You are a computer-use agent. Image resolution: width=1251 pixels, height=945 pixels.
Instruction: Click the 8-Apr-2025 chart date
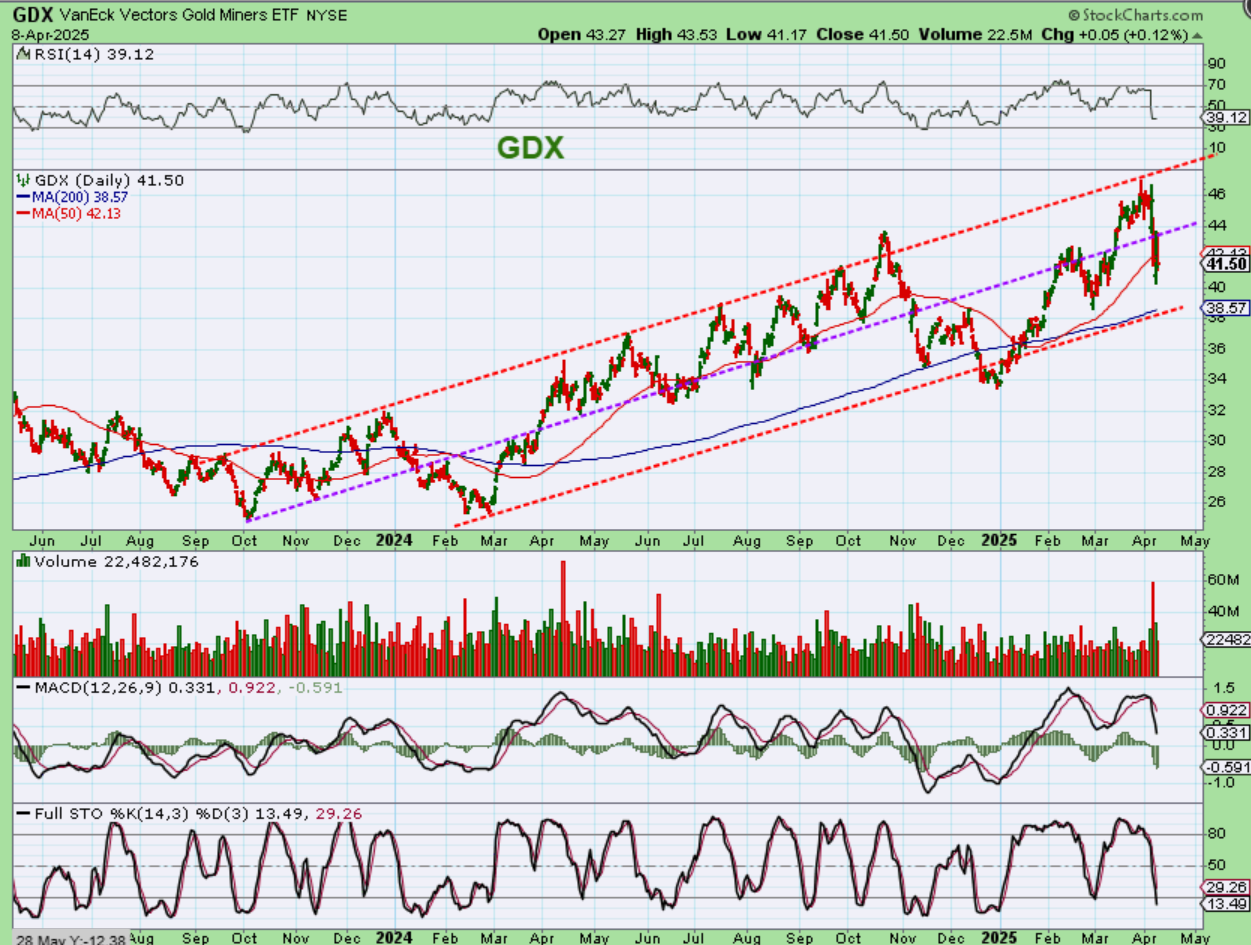pyautogui.click(x=48, y=33)
